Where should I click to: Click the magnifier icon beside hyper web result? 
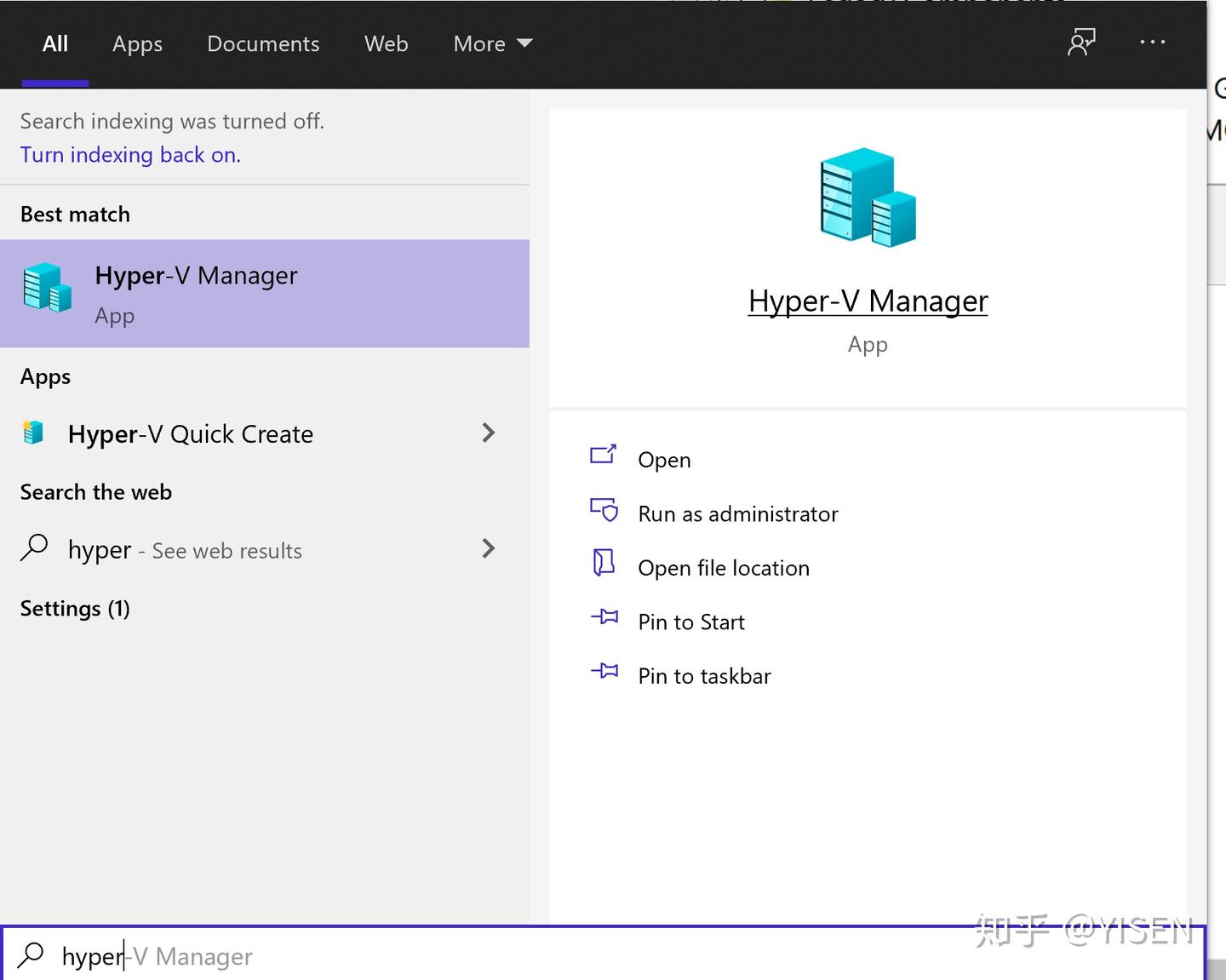click(x=34, y=547)
